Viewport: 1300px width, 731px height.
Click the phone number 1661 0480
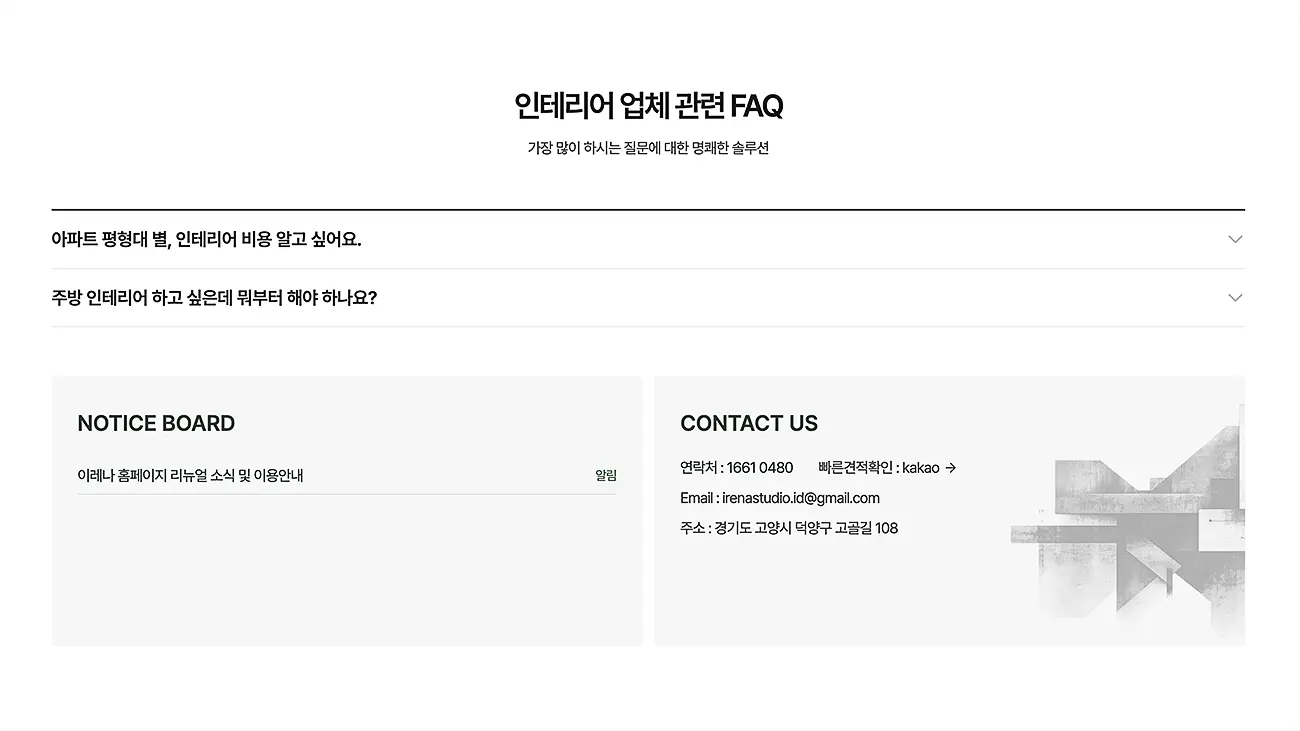(760, 468)
